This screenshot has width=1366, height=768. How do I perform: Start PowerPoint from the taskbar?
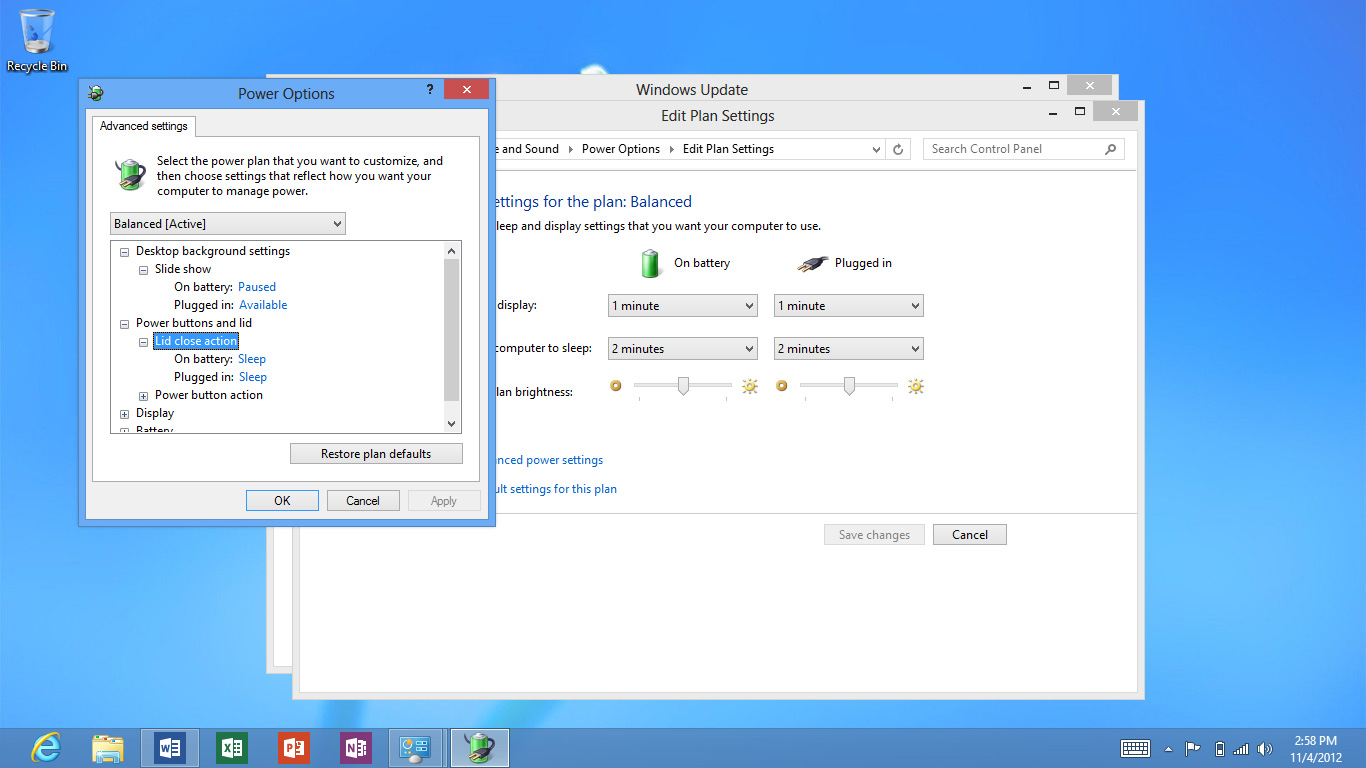click(293, 747)
